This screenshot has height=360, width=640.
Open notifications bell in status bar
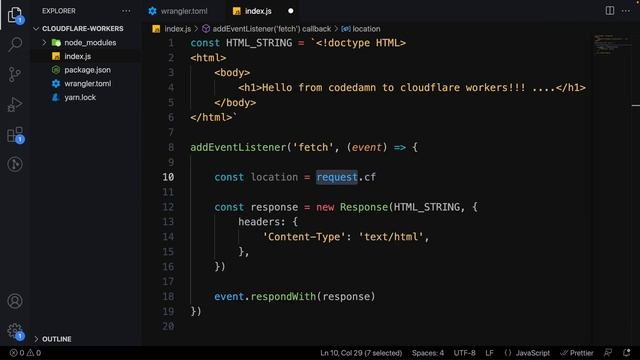(627, 353)
